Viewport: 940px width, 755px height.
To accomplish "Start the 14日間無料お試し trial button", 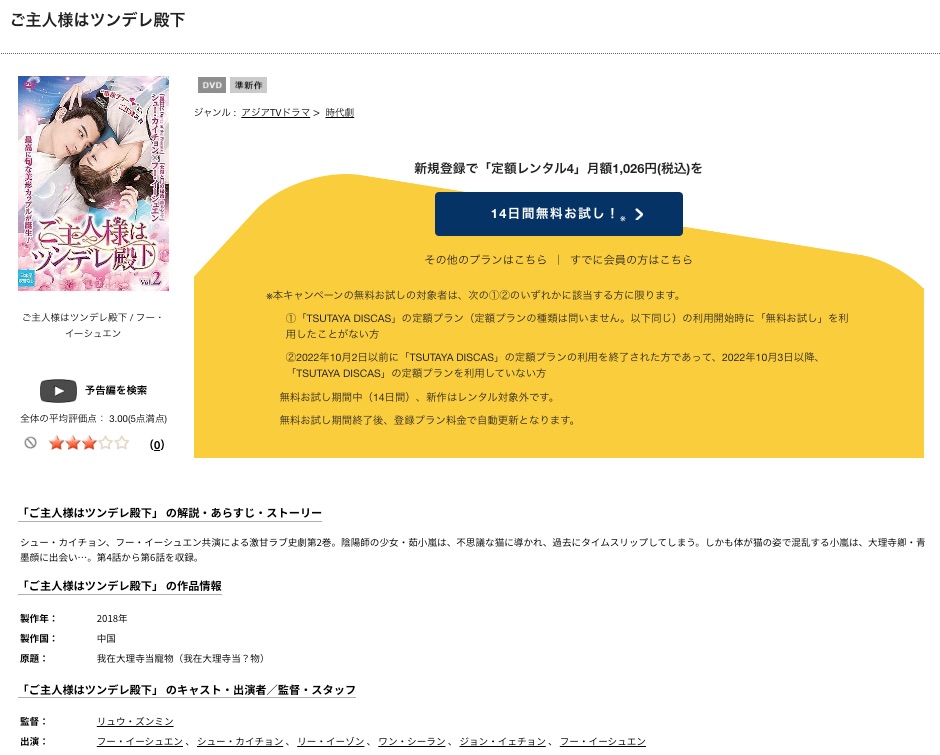I will pos(559,214).
